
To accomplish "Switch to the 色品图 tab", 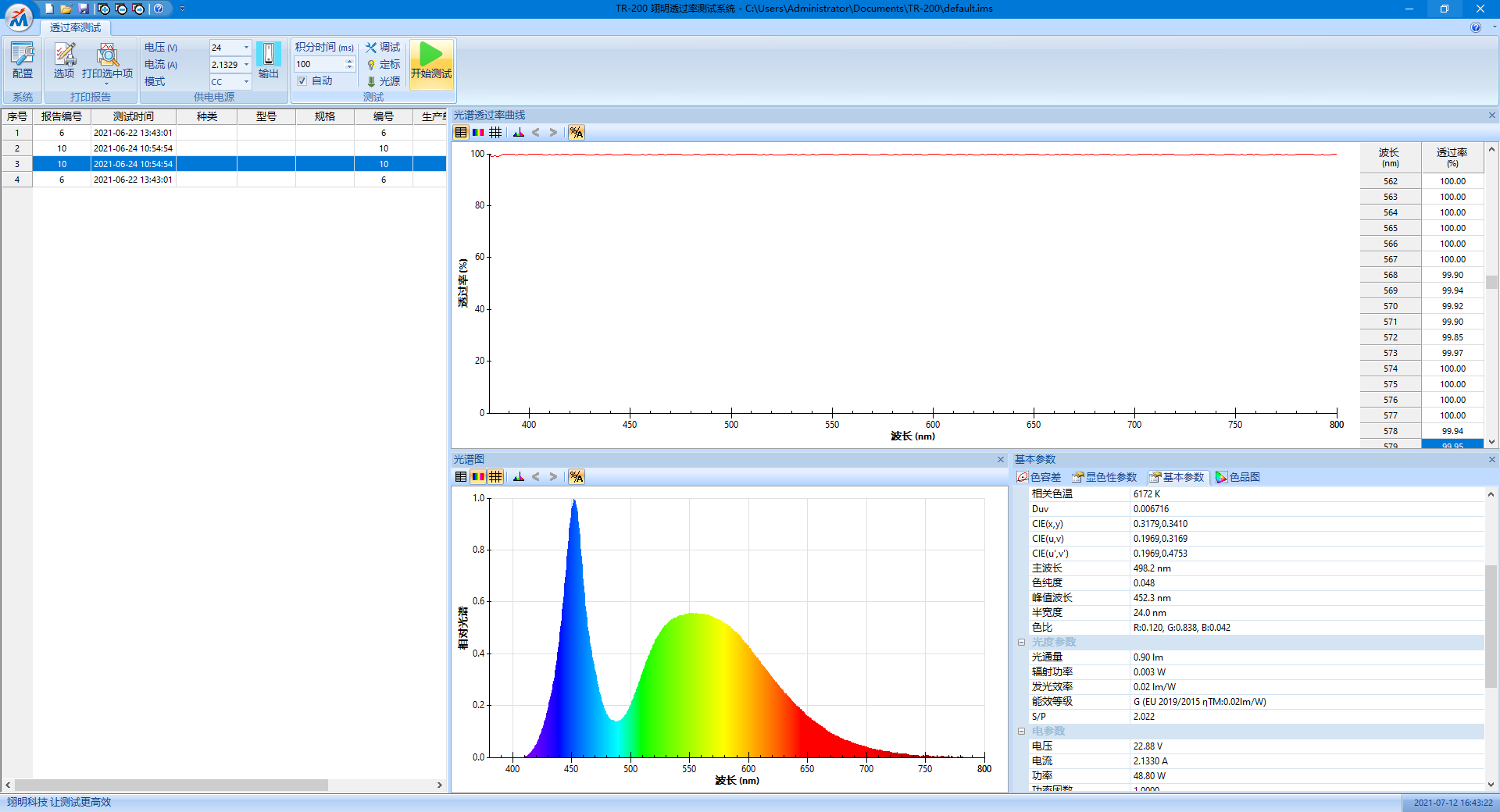I will tap(1238, 477).
